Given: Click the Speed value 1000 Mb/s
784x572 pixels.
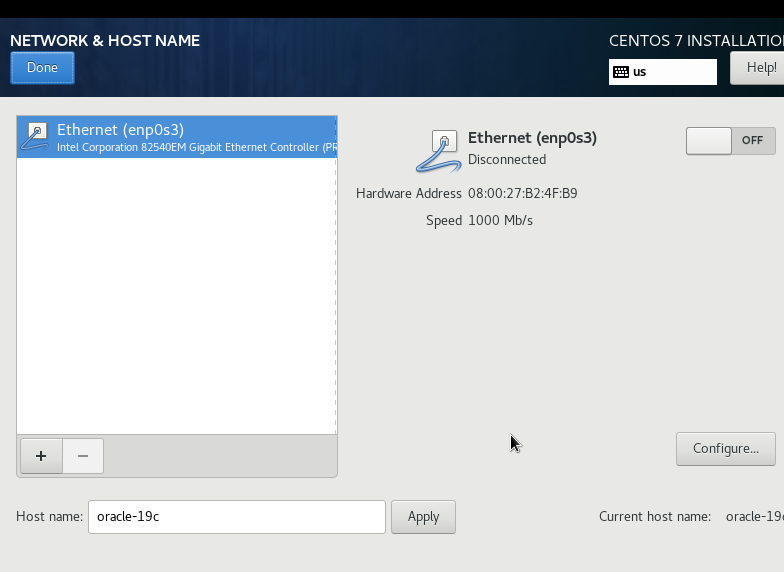Looking at the screenshot, I should pos(500,220).
